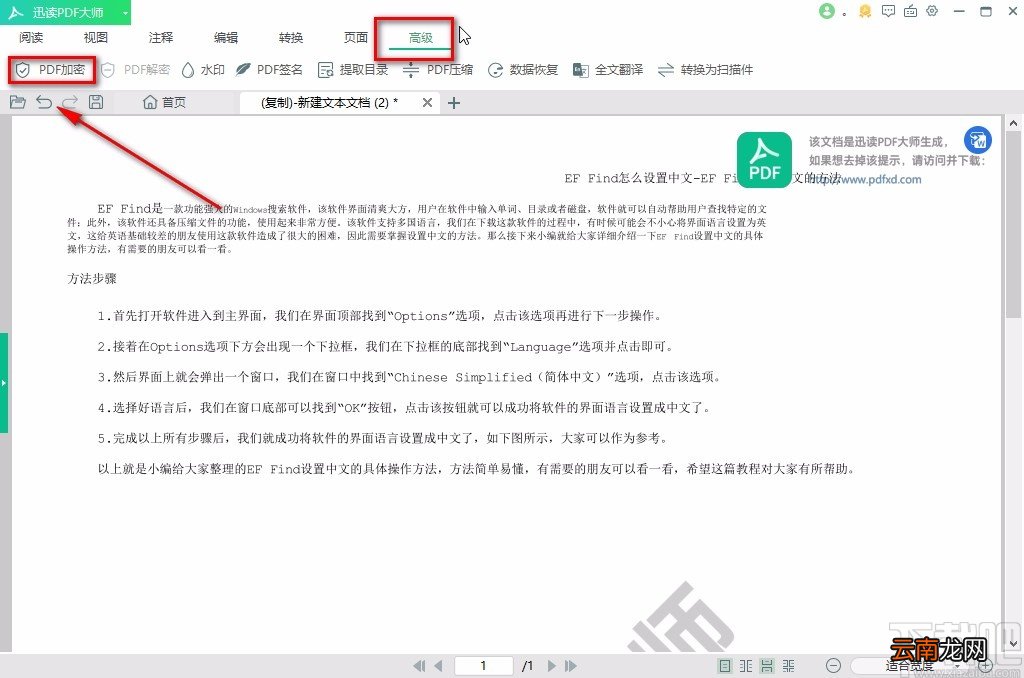This screenshot has width=1024, height=678.
Task: Select two-page view mode
Action: click(746, 666)
